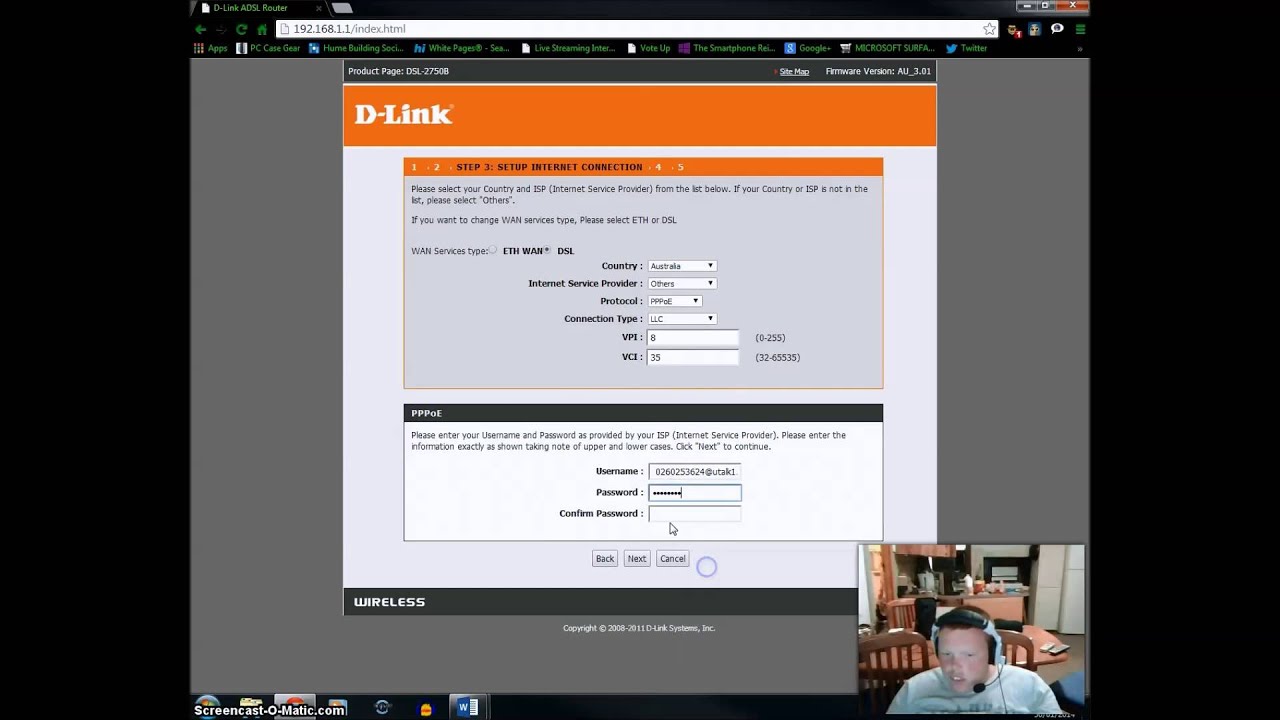1280x720 pixels.
Task: Click the Password field
Action: (x=694, y=492)
